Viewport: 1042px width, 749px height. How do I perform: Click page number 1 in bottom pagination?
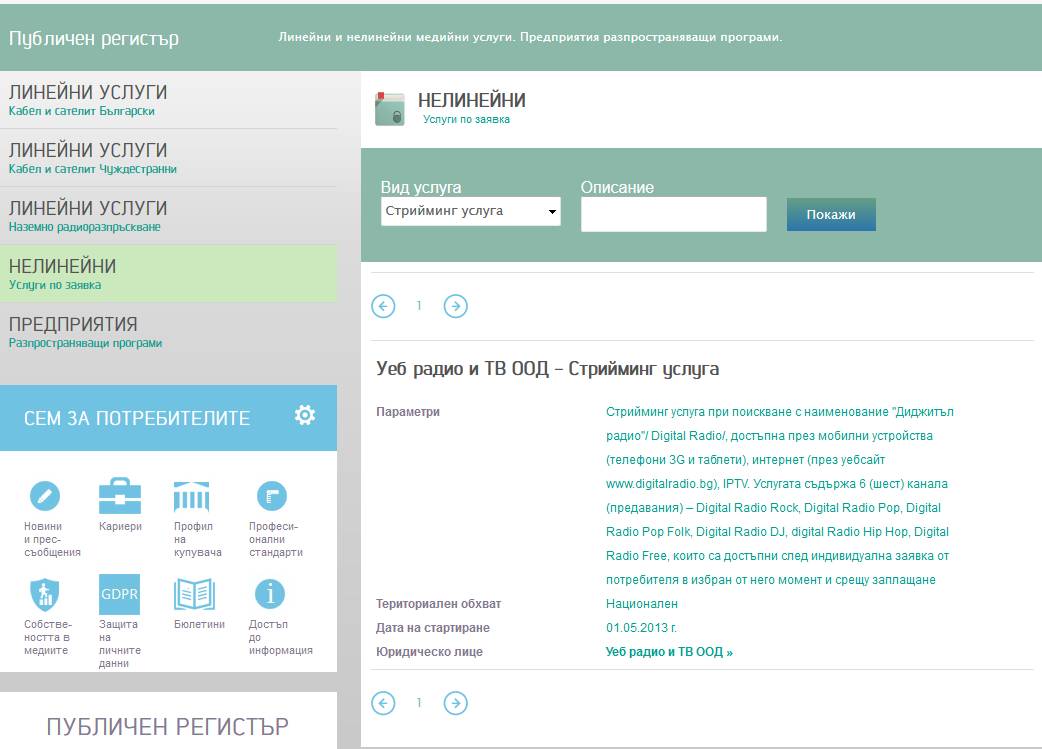point(419,702)
